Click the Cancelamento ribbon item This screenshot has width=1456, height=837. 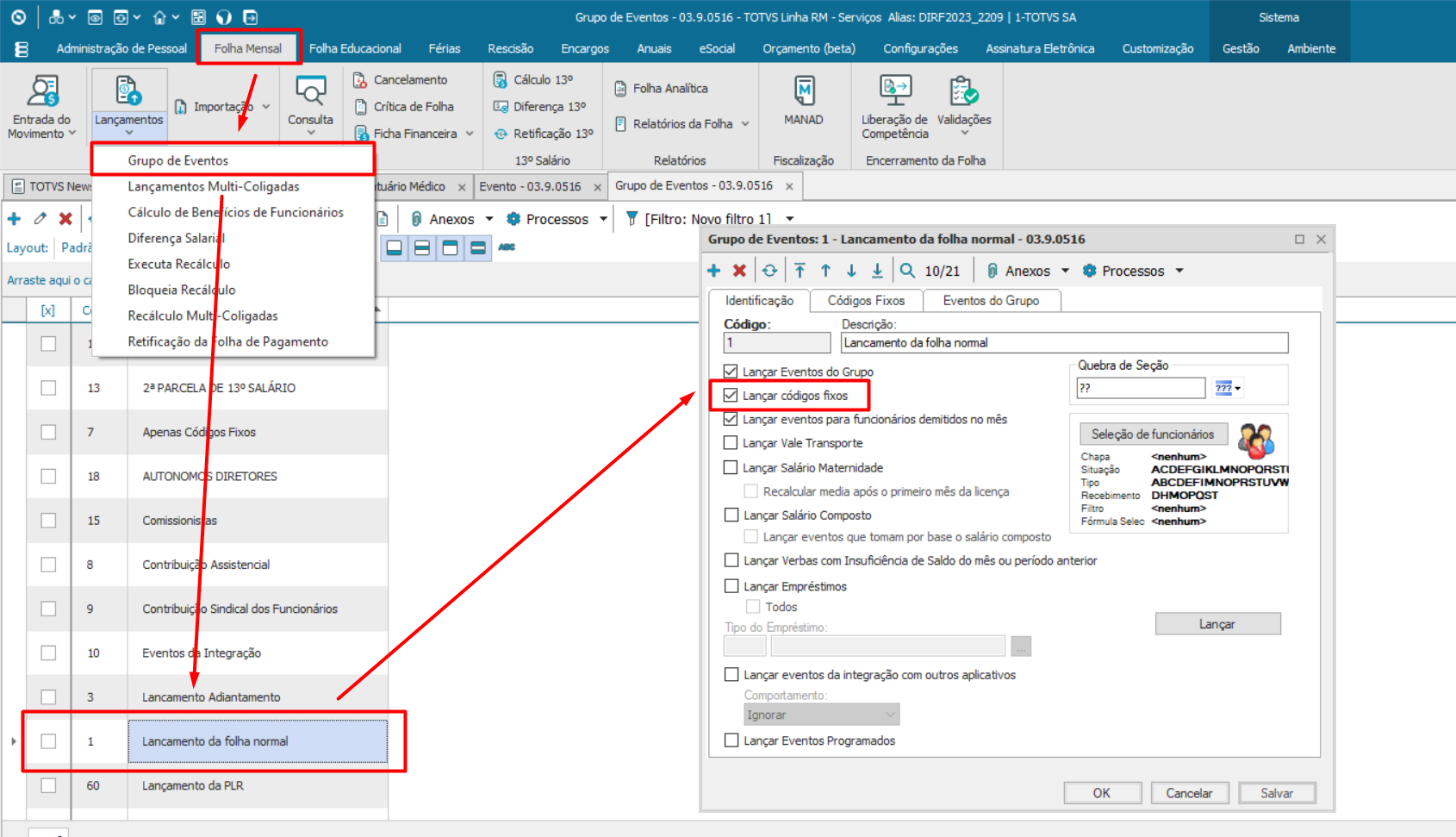pyautogui.click(x=401, y=79)
